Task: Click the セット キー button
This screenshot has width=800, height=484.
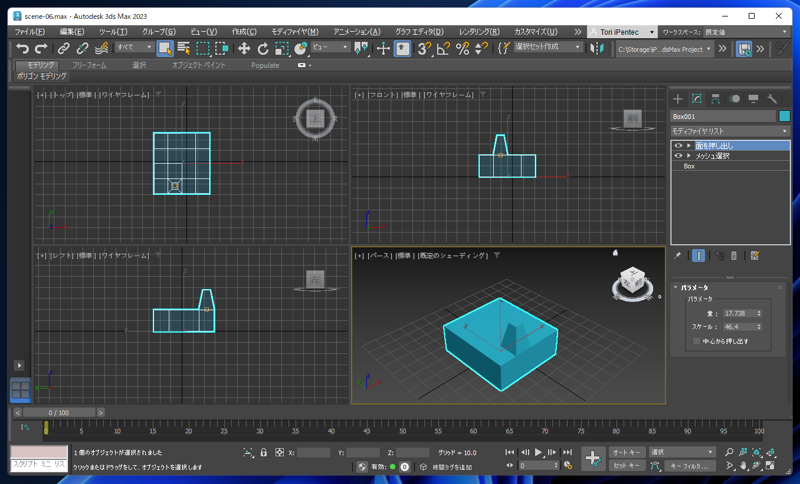Action: [x=627, y=466]
